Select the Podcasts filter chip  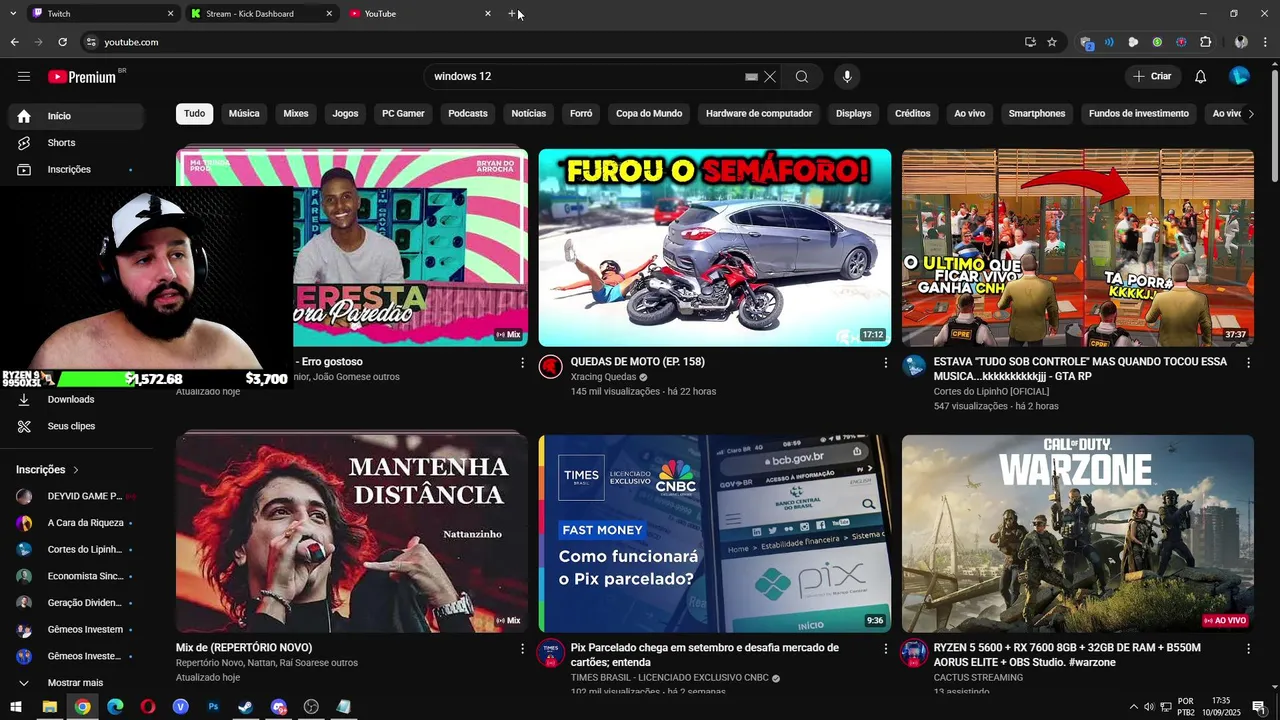click(468, 114)
